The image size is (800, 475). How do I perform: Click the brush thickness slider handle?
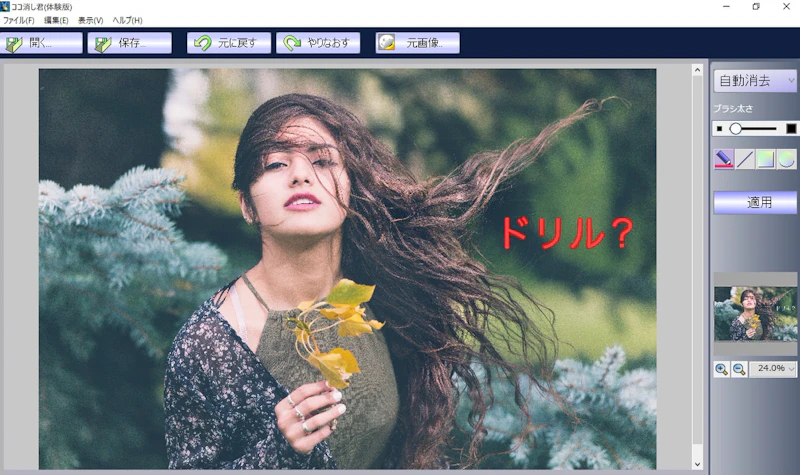[735, 129]
